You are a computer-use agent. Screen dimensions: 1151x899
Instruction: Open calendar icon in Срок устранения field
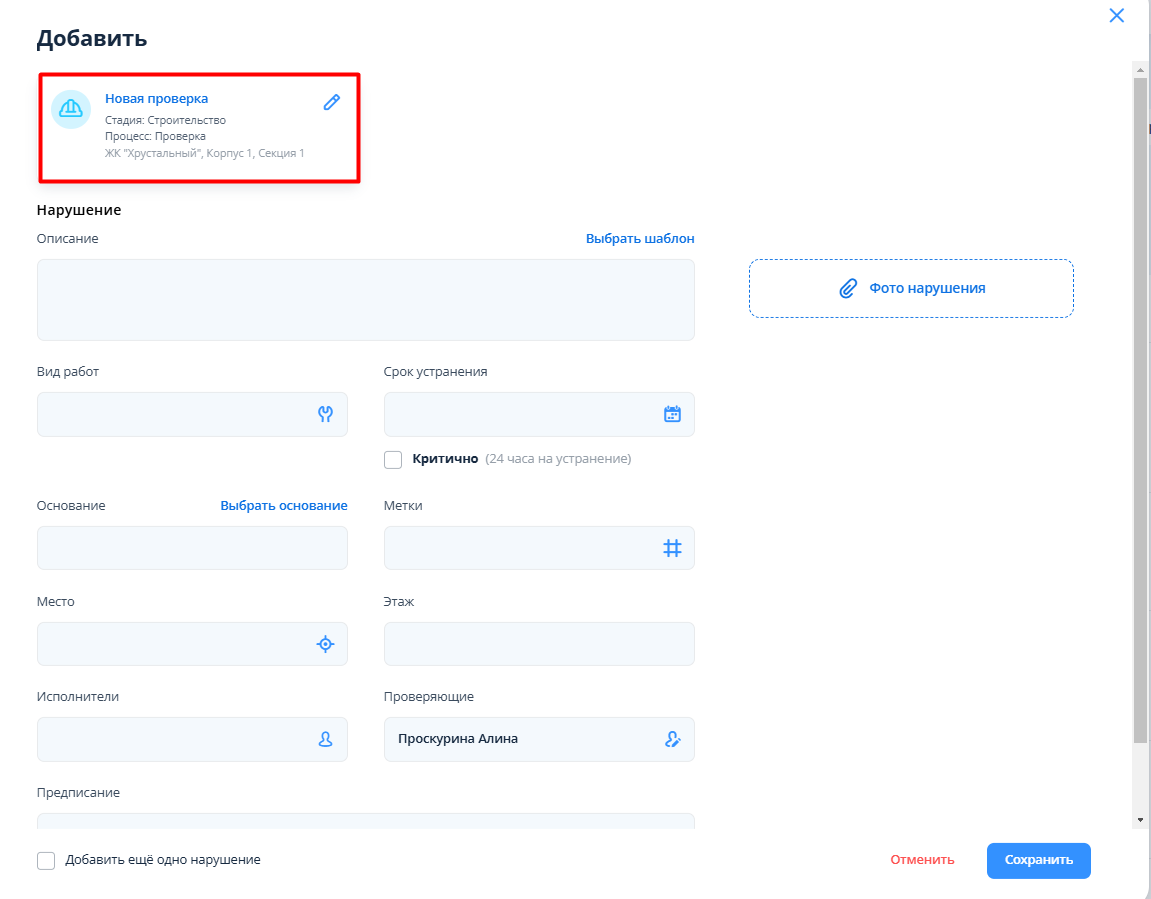click(672, 414)
